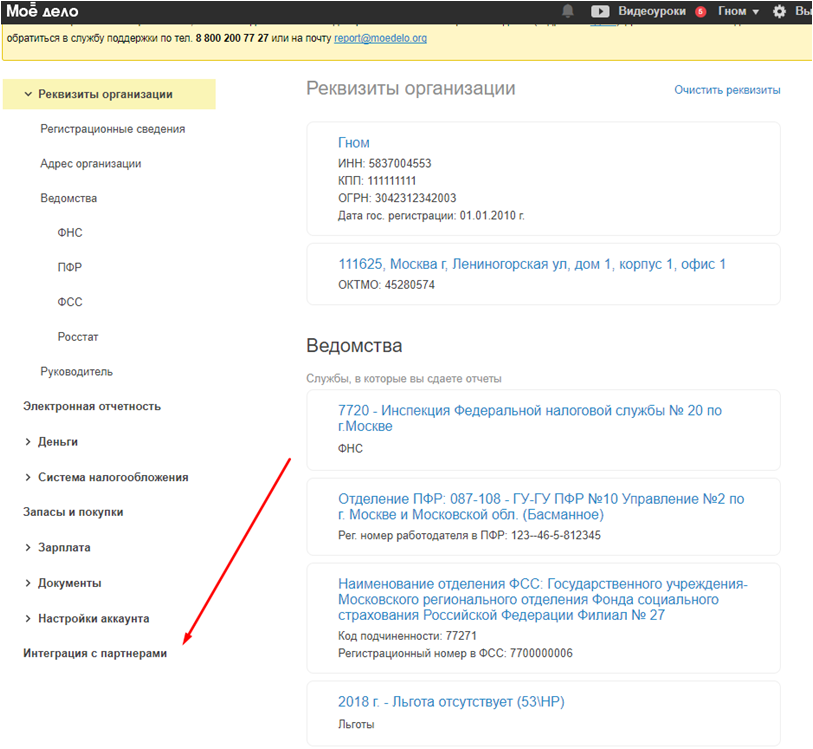Image resolution: width=813 pixels, height=749 pixels.
Task: Select Росстат in the sidebar
Action: coord(78,337)
